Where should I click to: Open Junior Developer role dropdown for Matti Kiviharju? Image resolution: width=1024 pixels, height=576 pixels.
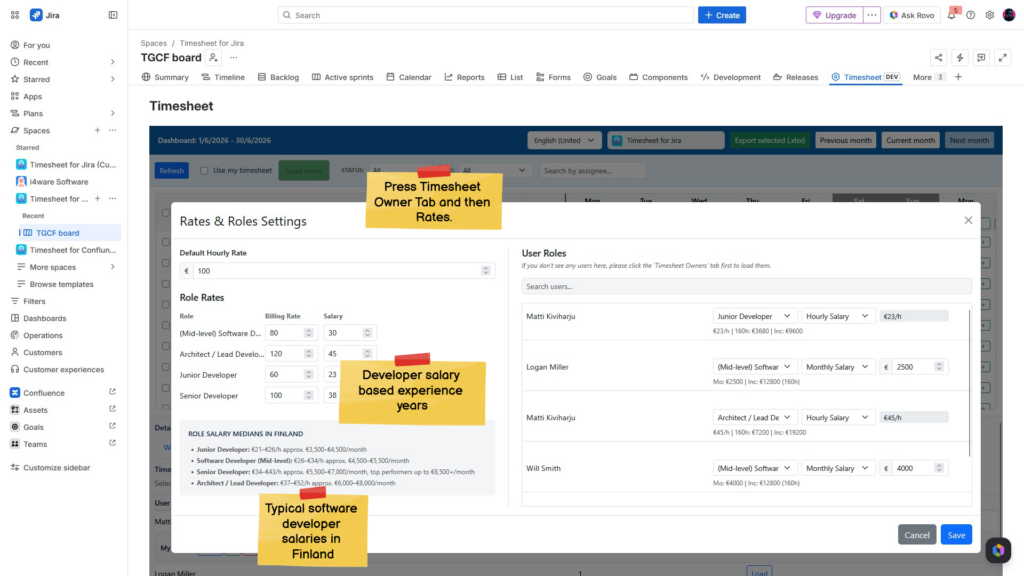click(754, 316)
